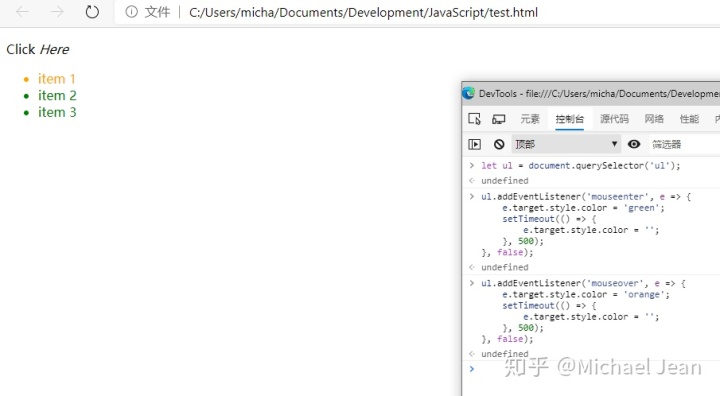Clear the console with the ban icon
The height and width of the screenshot is (396, 720).
tap(499, 144)
